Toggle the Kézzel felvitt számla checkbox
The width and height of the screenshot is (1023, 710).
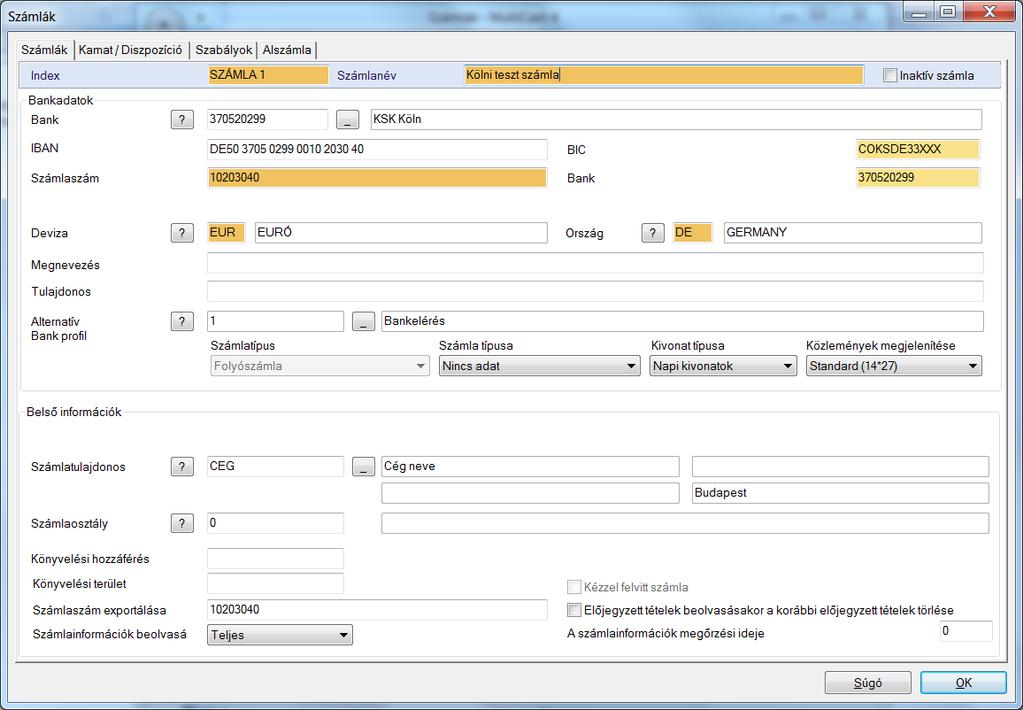[574, 587]
